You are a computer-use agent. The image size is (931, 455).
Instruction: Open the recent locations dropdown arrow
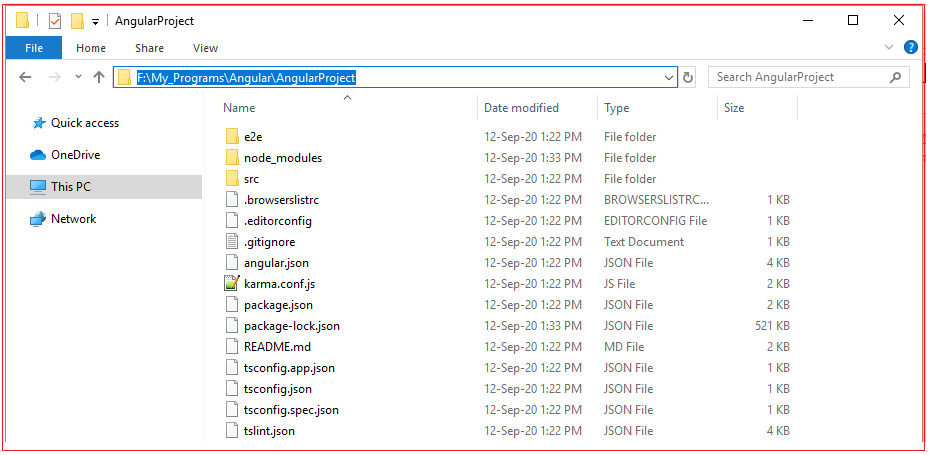click(x=78, y=77)
